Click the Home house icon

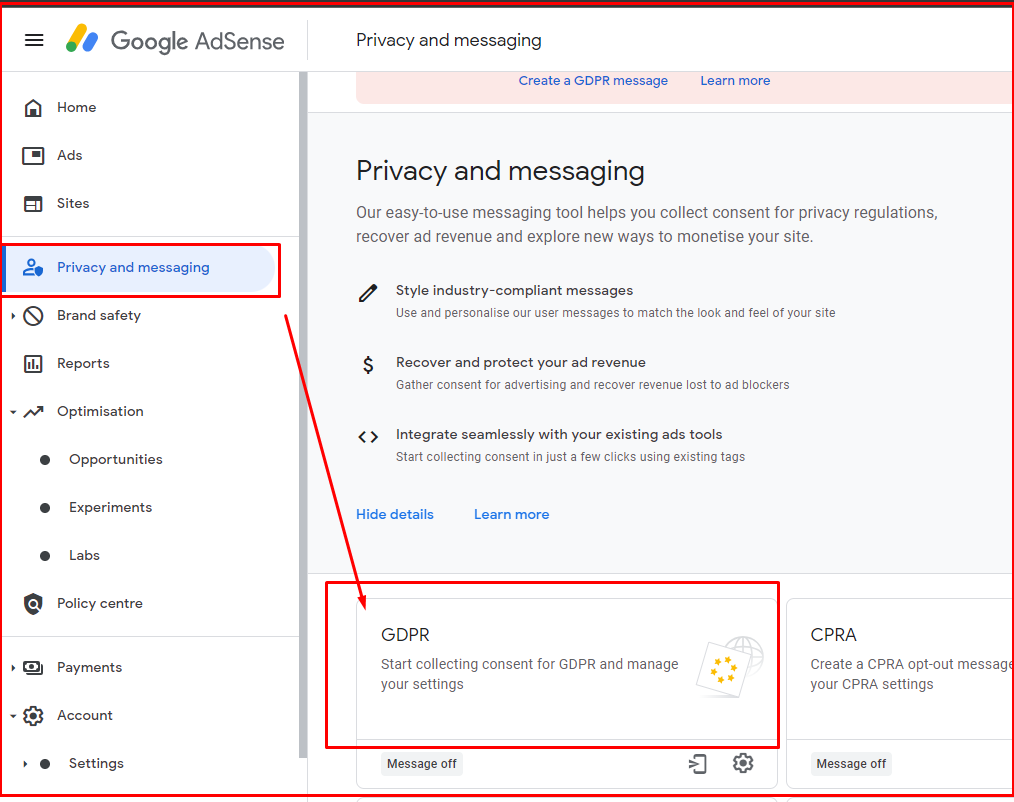pos(33,108)
